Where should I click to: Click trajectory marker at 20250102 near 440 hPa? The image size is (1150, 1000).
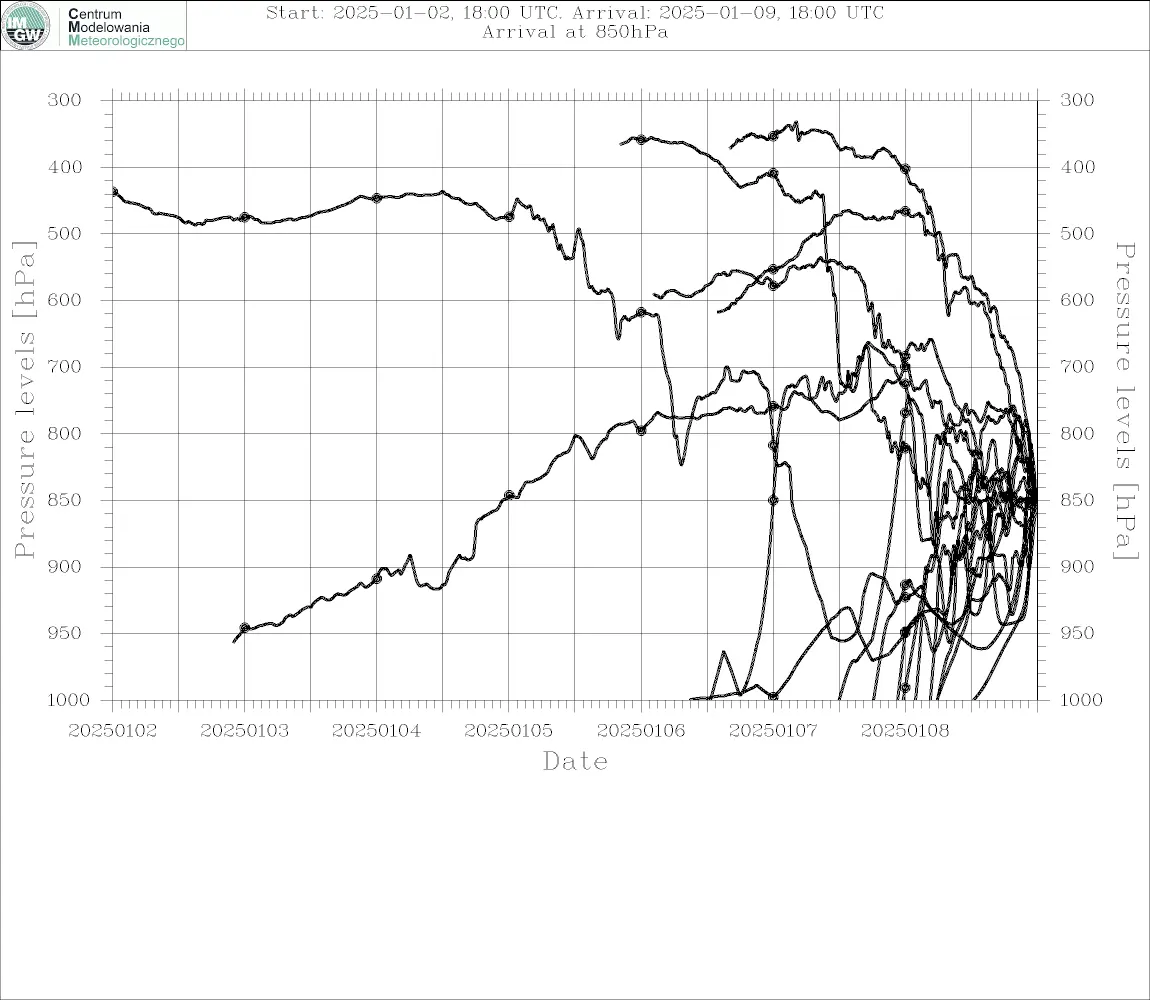click(114, 192)
